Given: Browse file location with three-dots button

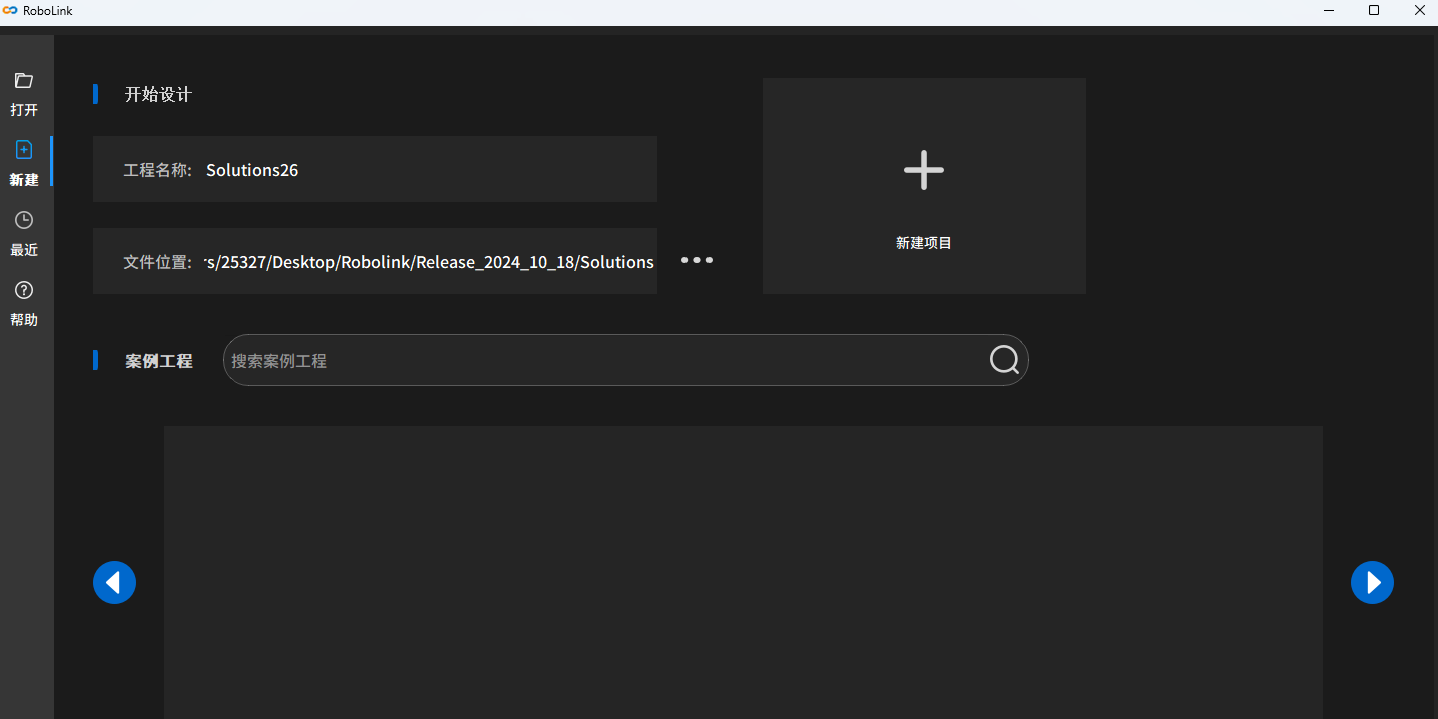Looking at the screenshot, I should pyautogui.click(x=697, y=260).
